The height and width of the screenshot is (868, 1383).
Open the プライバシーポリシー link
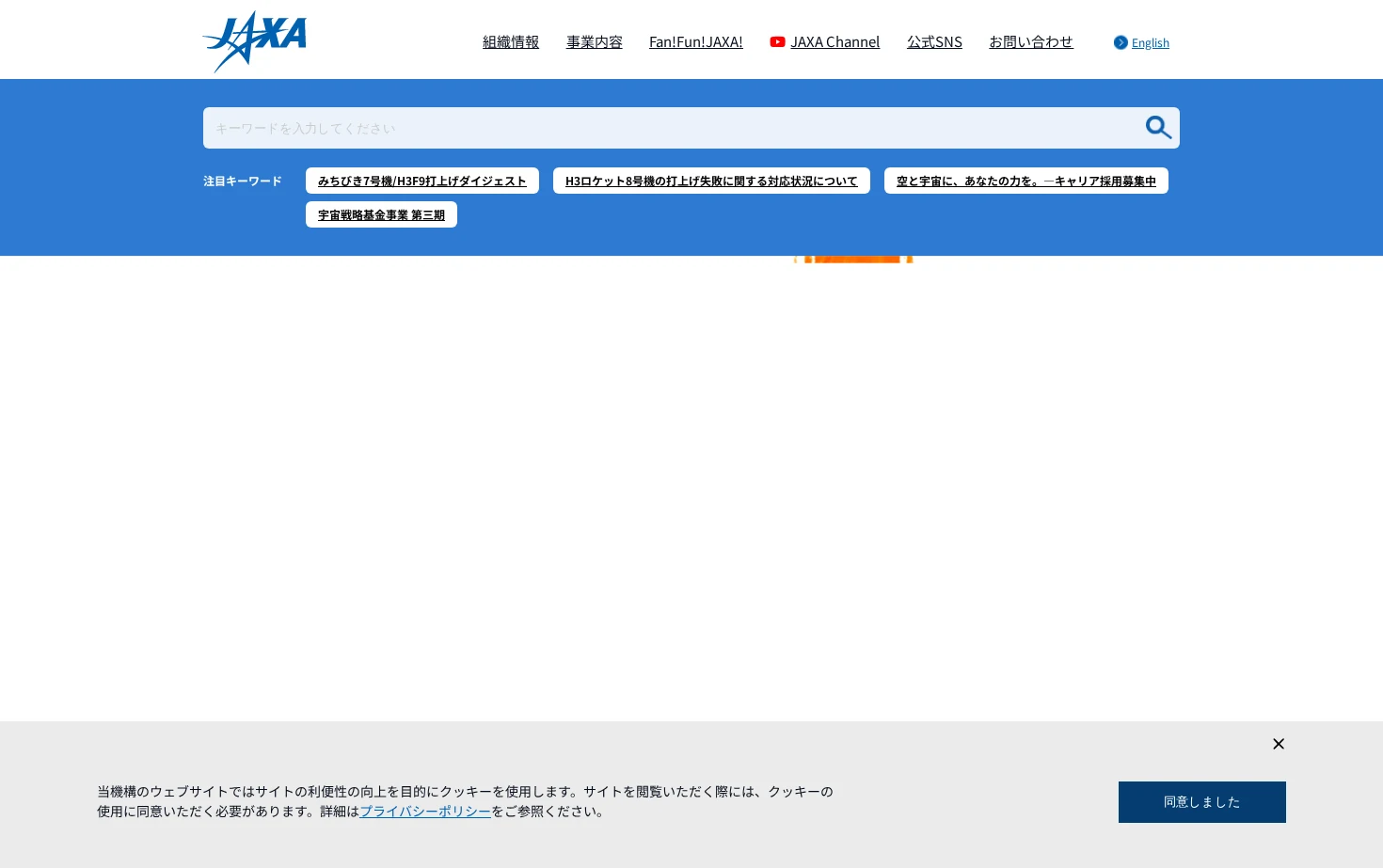click(x=425, y=811)
